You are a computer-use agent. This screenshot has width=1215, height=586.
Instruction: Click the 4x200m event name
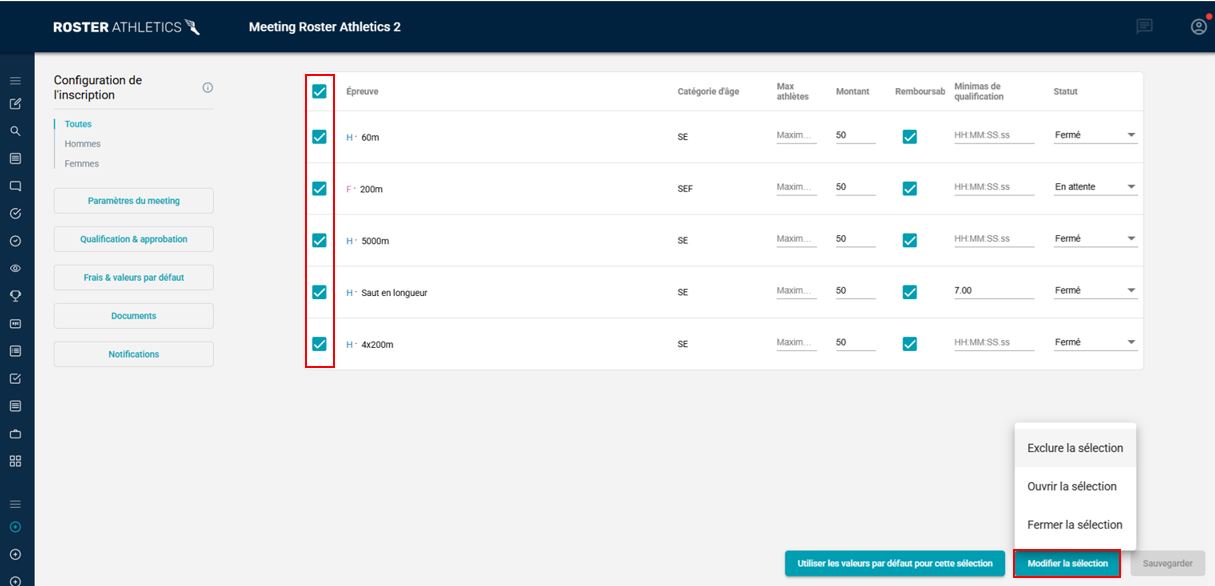(377, 345)
